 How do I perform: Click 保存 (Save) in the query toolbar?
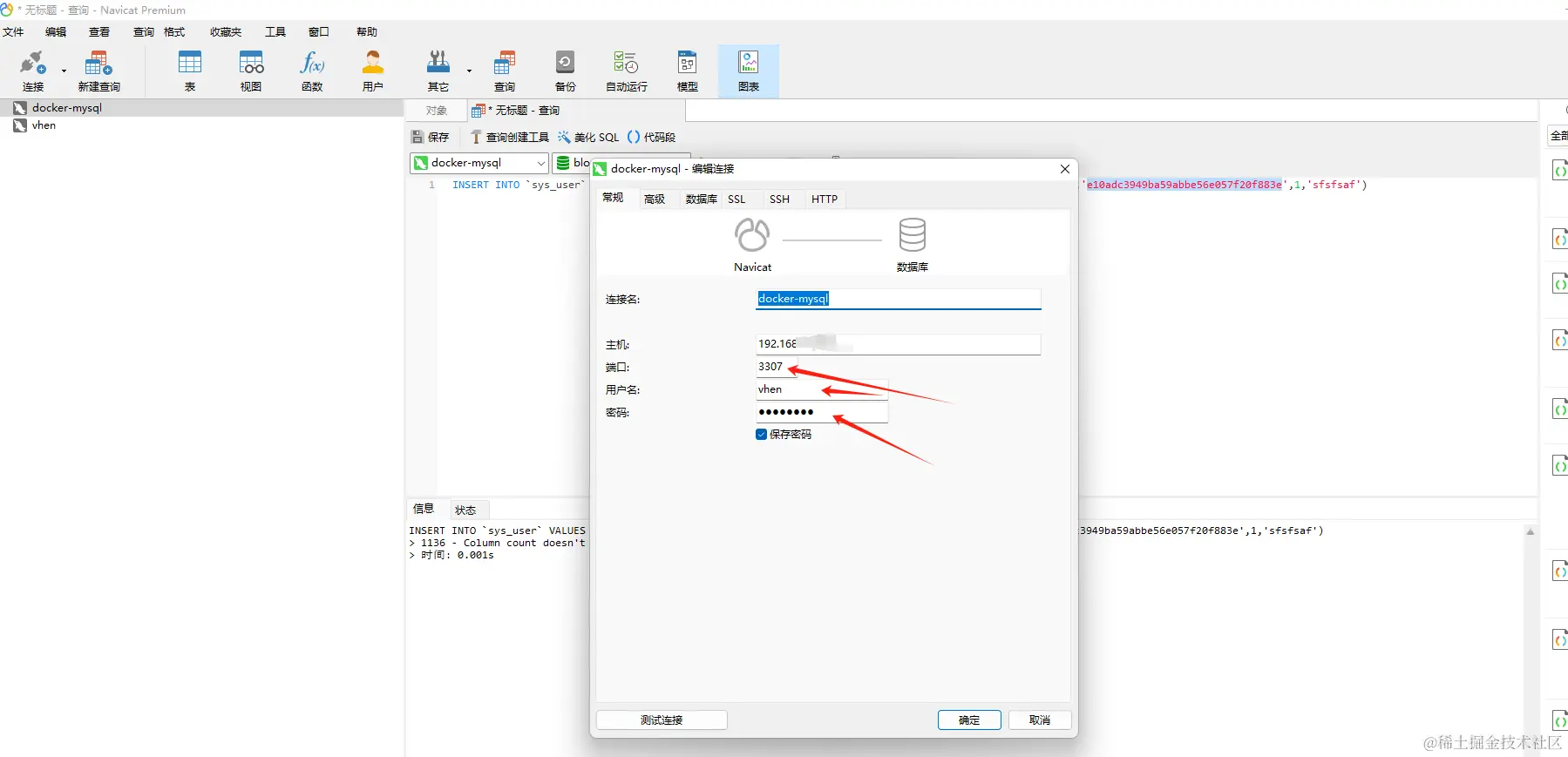coord(431,138)
